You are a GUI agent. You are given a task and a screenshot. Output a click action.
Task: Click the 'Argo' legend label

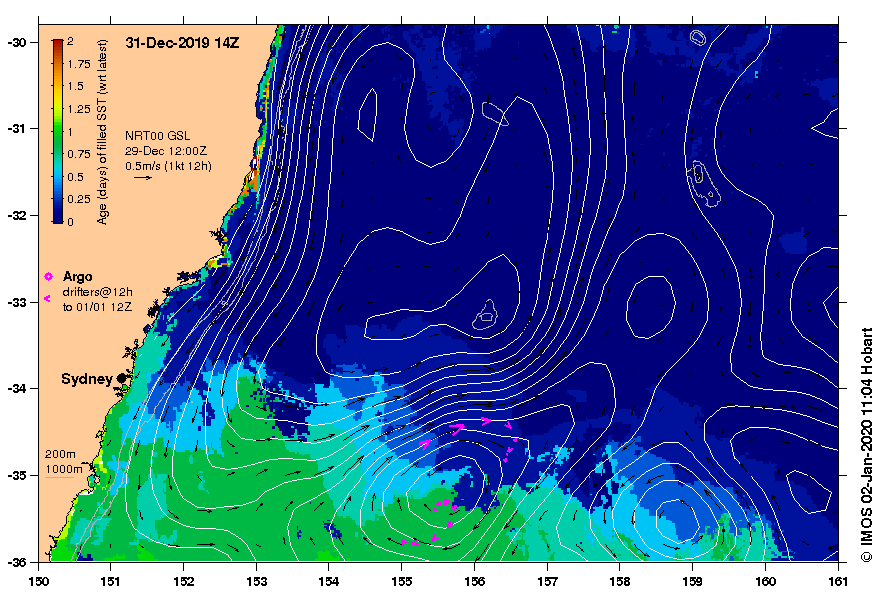(77, 276)
